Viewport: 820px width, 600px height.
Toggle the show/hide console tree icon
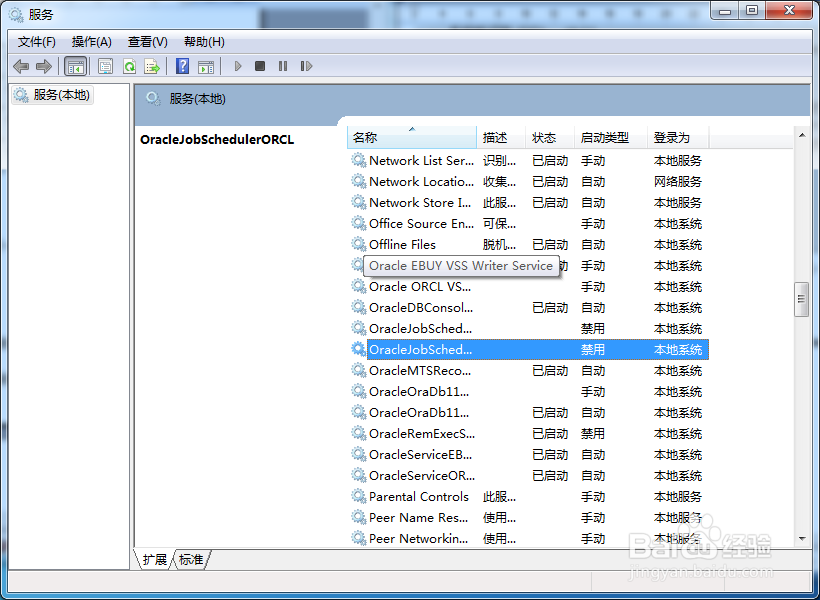coord(75,66)
